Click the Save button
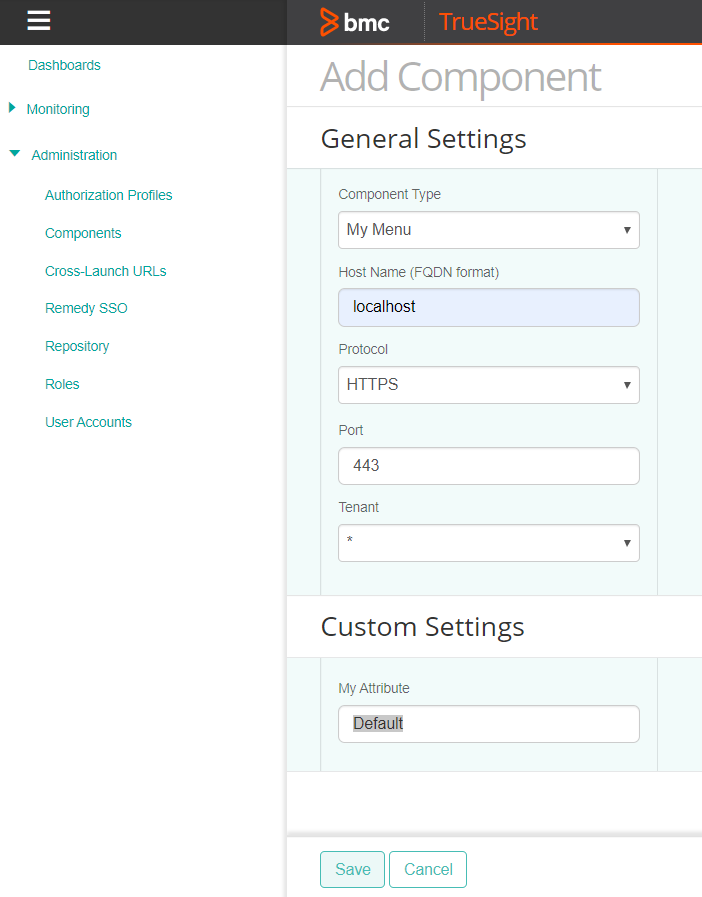 (x=352, y=869)
